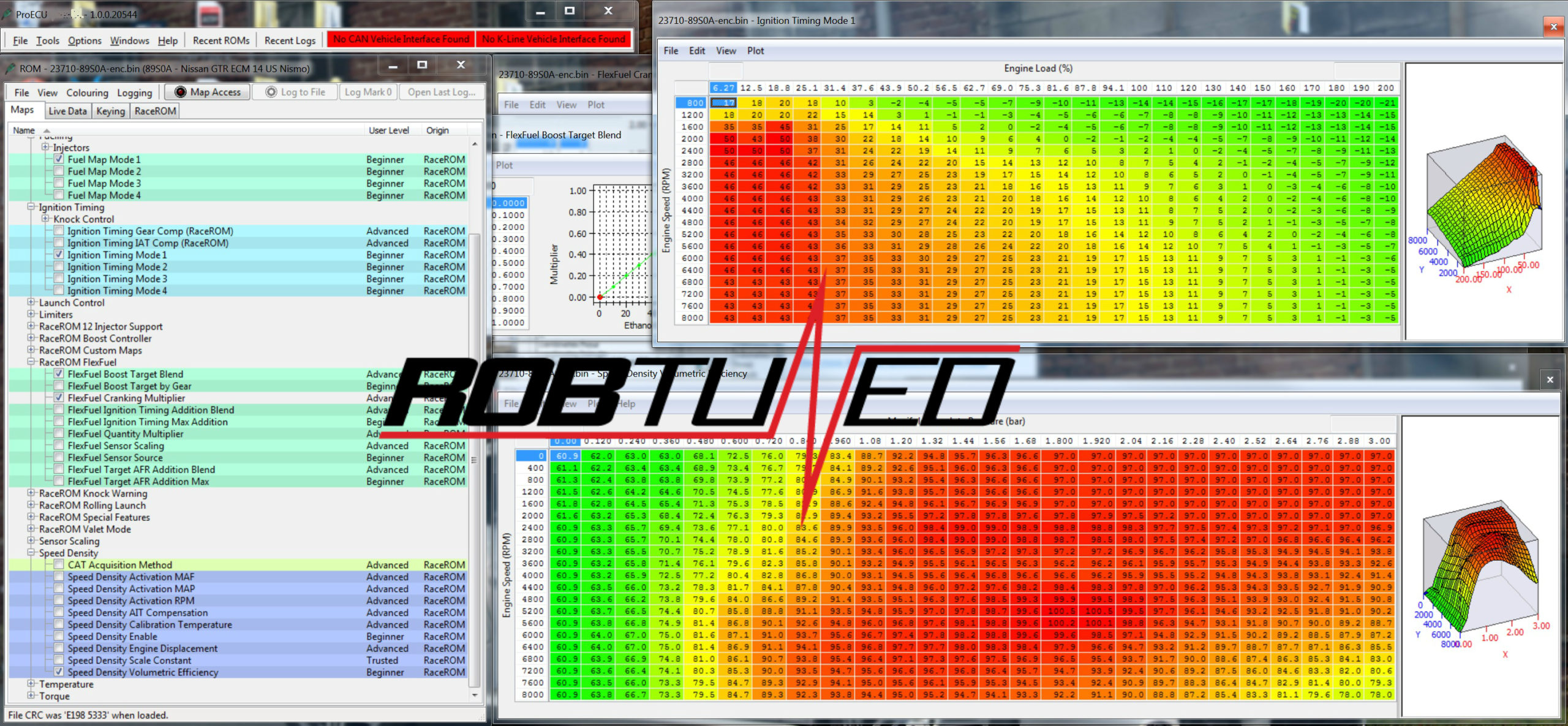Expand the Launch Control tree node
1568x726 pixels.
click(31, 302)
